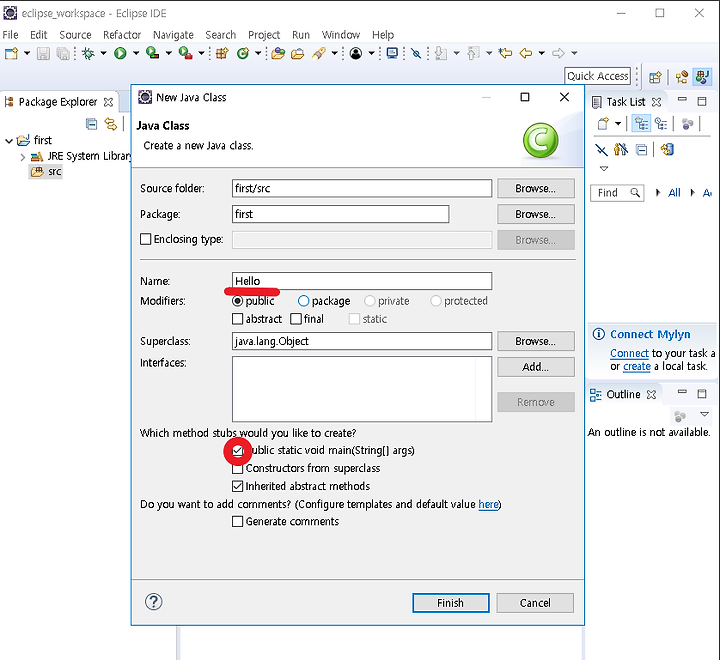Screen dimensions: 720x660
Task: Click the Open Perspective icon
Action: point(655,77)
